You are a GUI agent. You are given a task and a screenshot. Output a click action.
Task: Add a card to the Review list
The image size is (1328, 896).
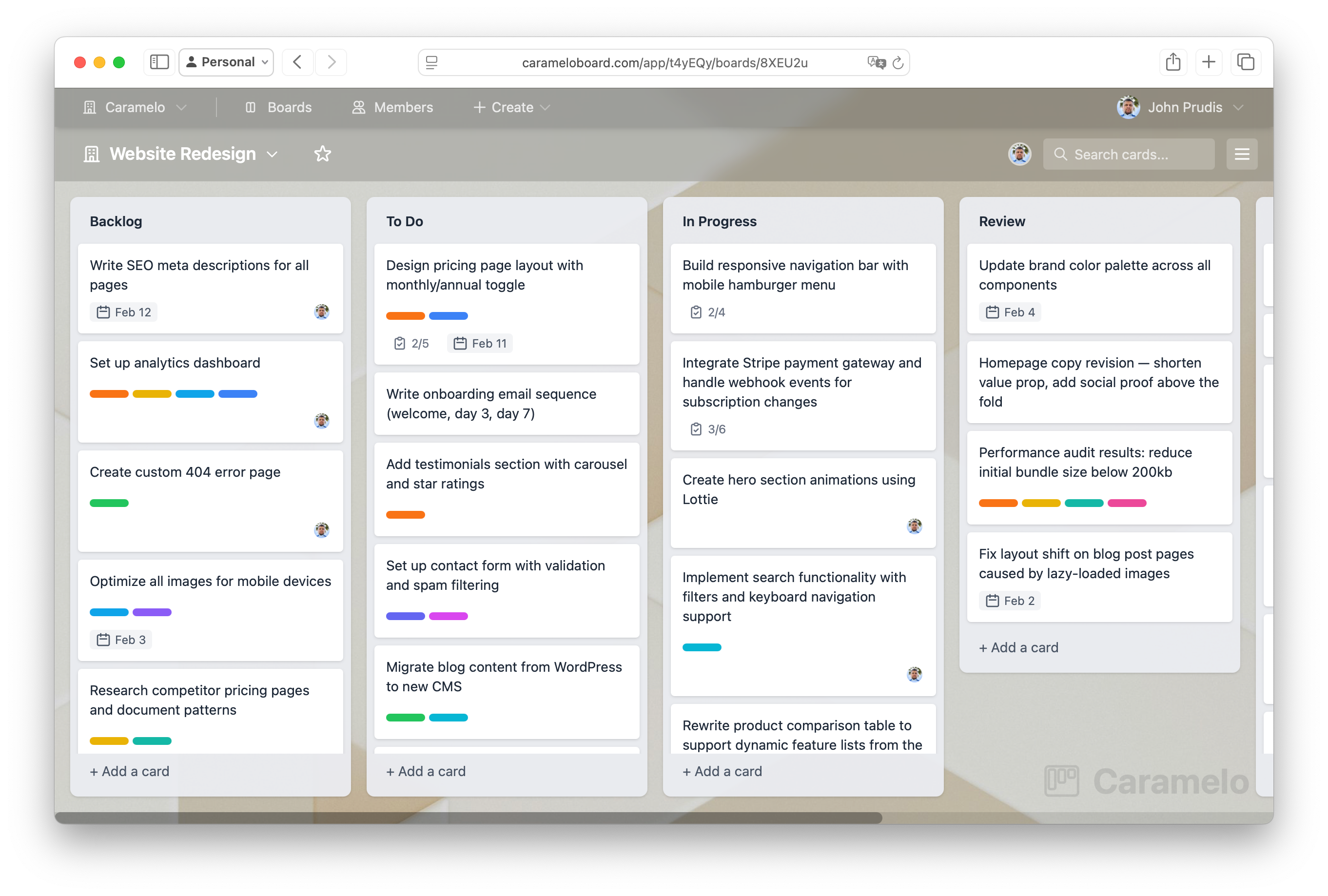[x=1018, y=647]
